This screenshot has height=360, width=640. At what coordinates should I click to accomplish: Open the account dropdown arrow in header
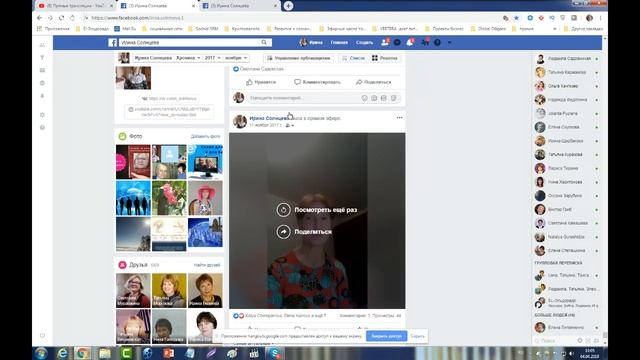[449, 42]
